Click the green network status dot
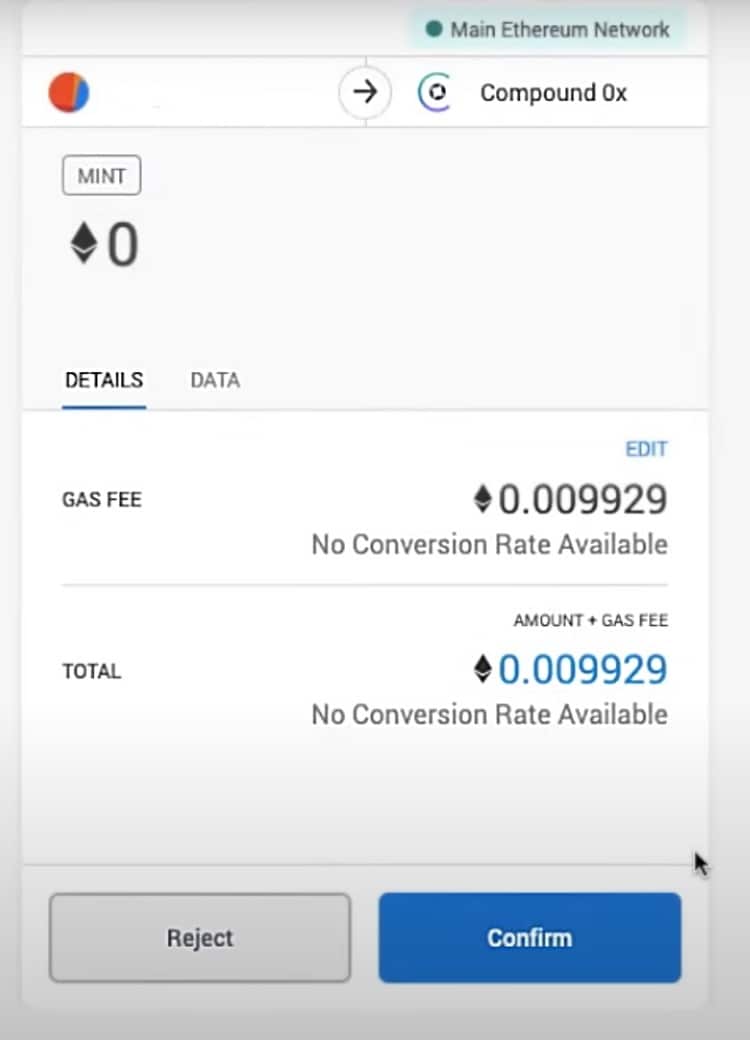750x1040 pixels. 434,29
